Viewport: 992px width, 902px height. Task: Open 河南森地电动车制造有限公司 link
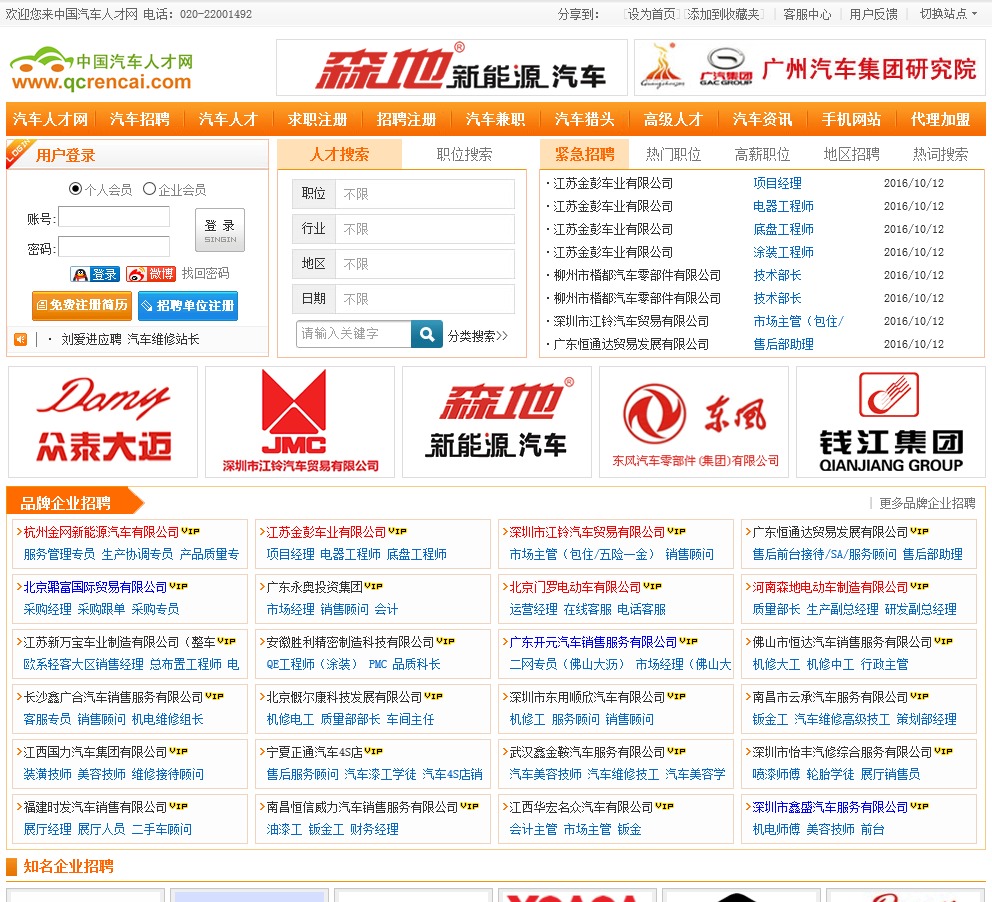(830, 587)
